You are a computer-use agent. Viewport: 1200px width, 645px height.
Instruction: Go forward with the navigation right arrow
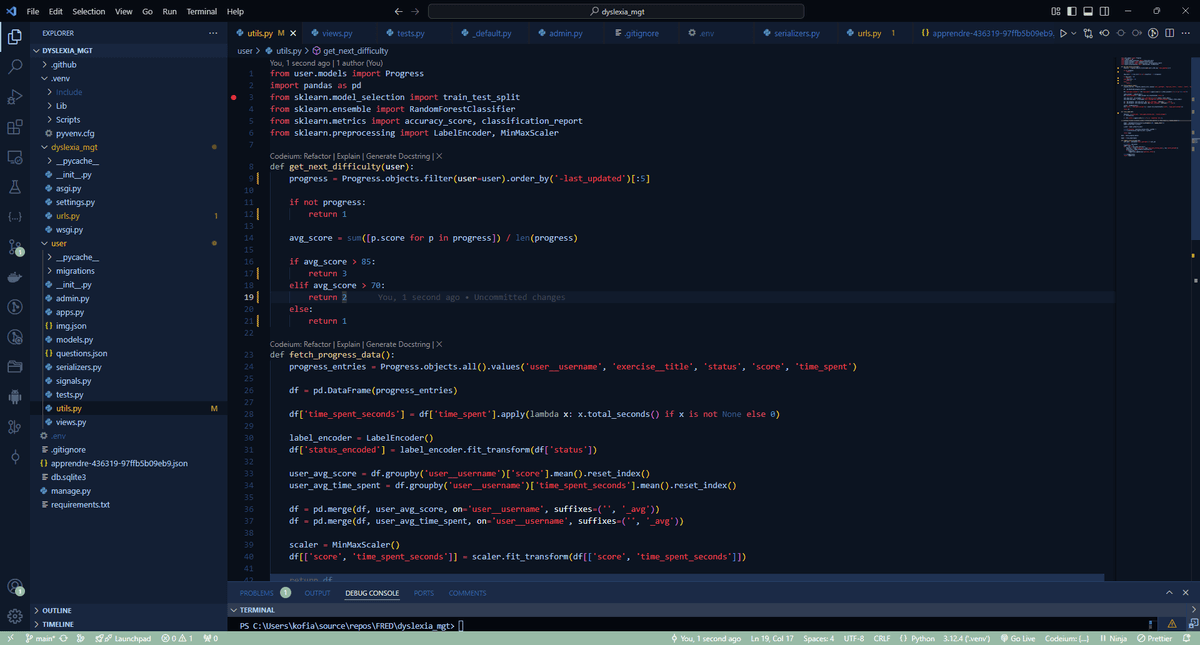click(415, 11)
